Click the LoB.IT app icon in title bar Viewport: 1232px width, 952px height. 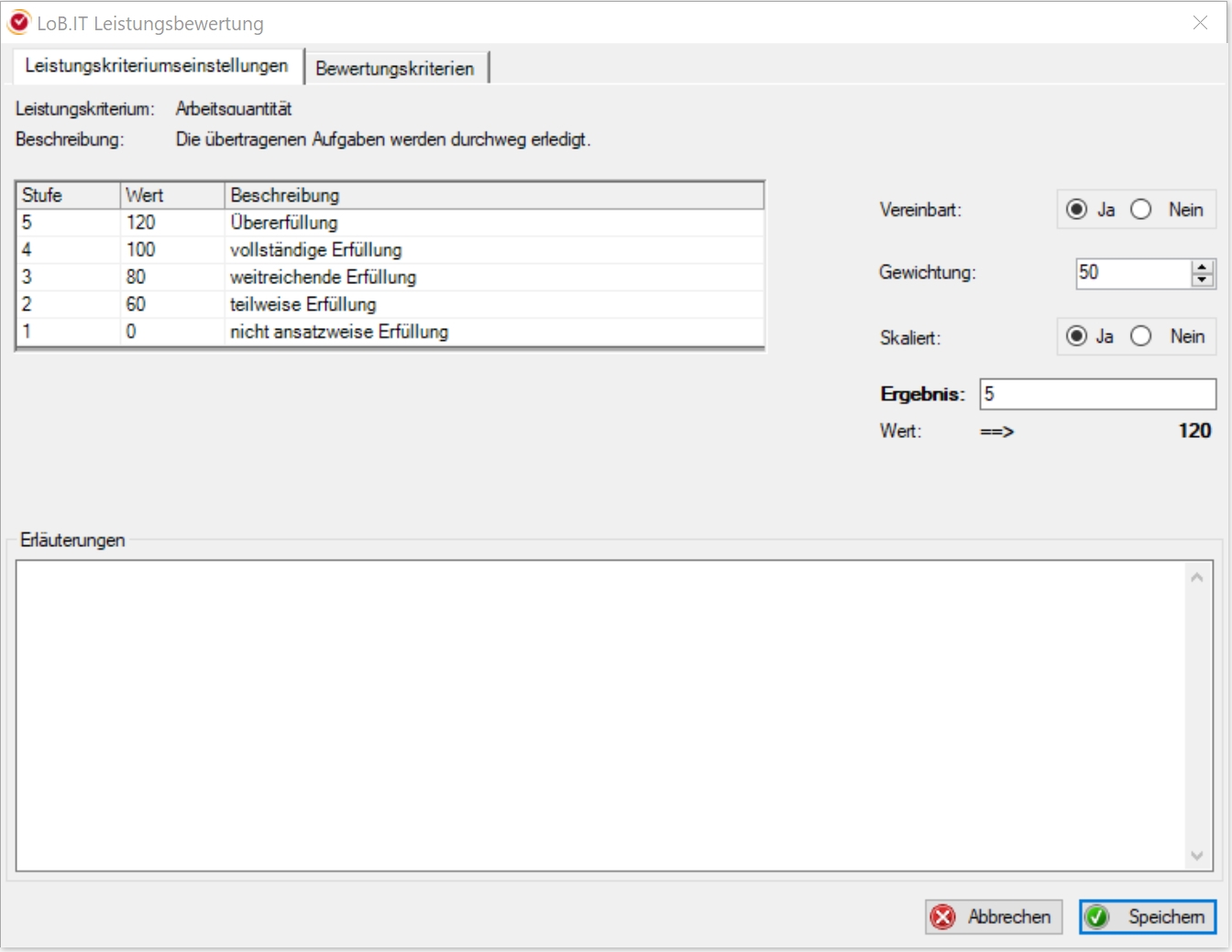[x=18, y=22]
